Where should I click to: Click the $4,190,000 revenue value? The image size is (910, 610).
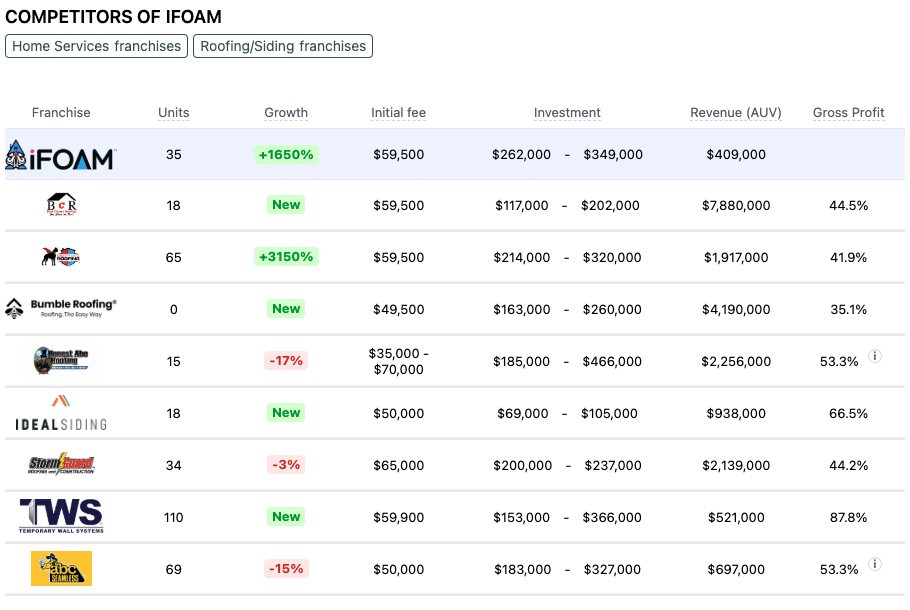pyautogui.click(x=736, y=309)
